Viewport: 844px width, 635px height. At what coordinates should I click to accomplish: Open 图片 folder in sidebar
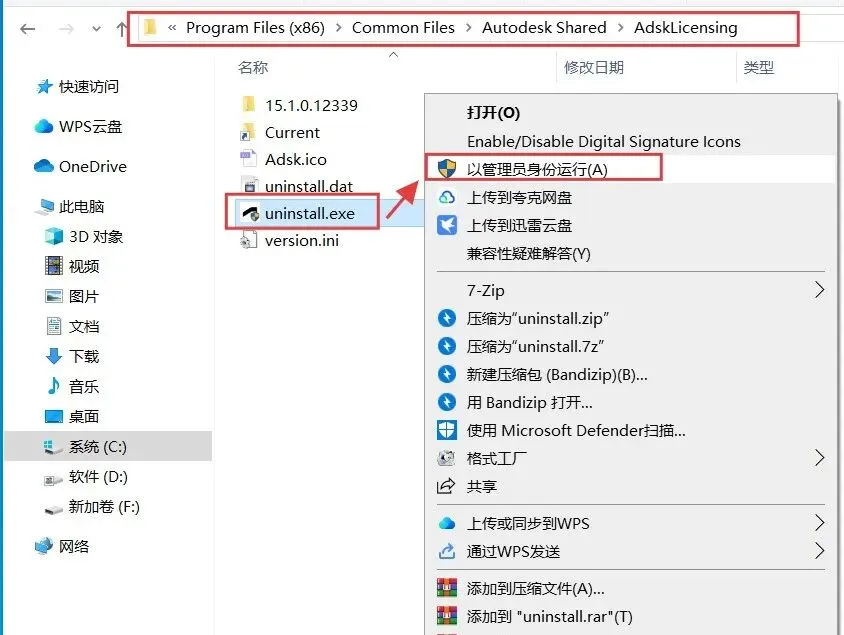pos(84,297)
